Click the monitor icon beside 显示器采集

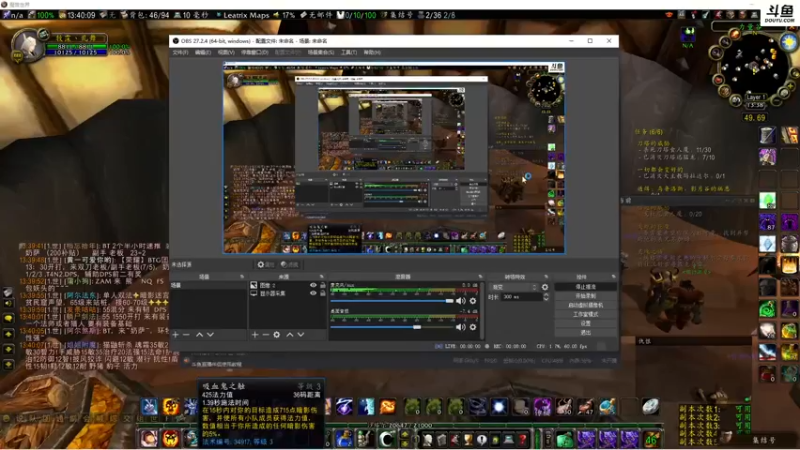coord(254,293)
